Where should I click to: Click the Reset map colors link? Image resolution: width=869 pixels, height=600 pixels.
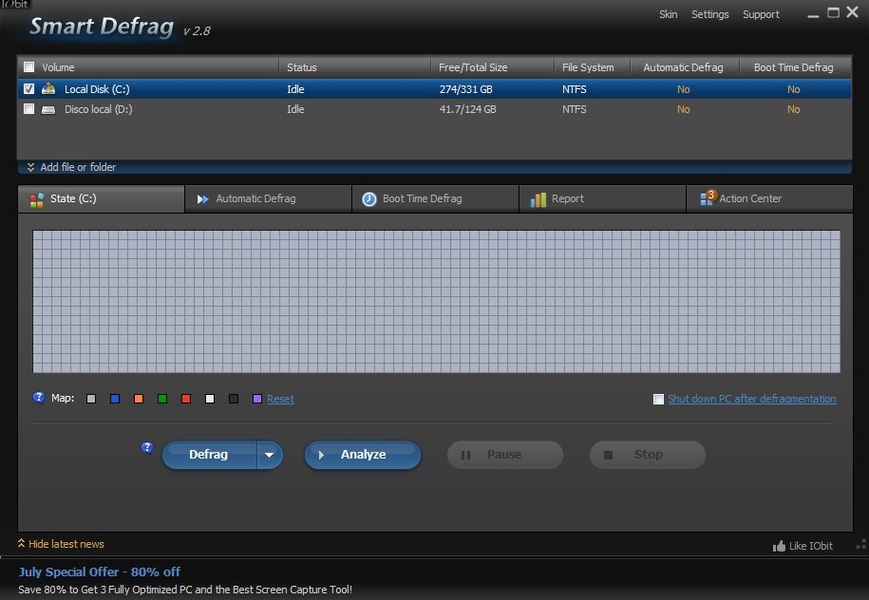[x=280, y=399]
